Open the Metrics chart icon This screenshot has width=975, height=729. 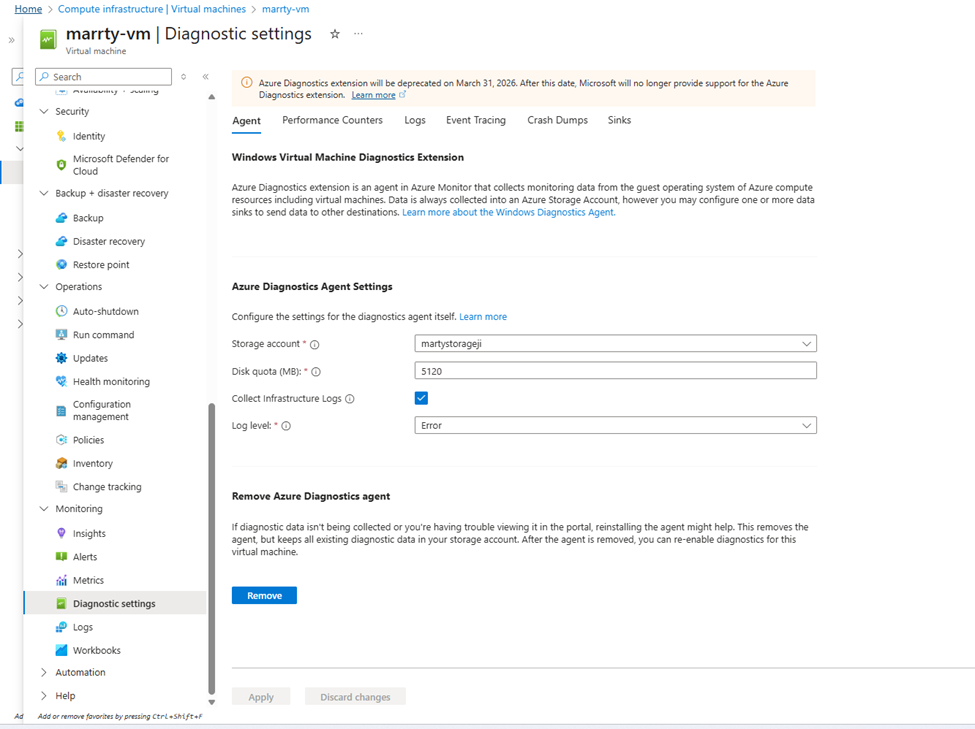[62, 581]
